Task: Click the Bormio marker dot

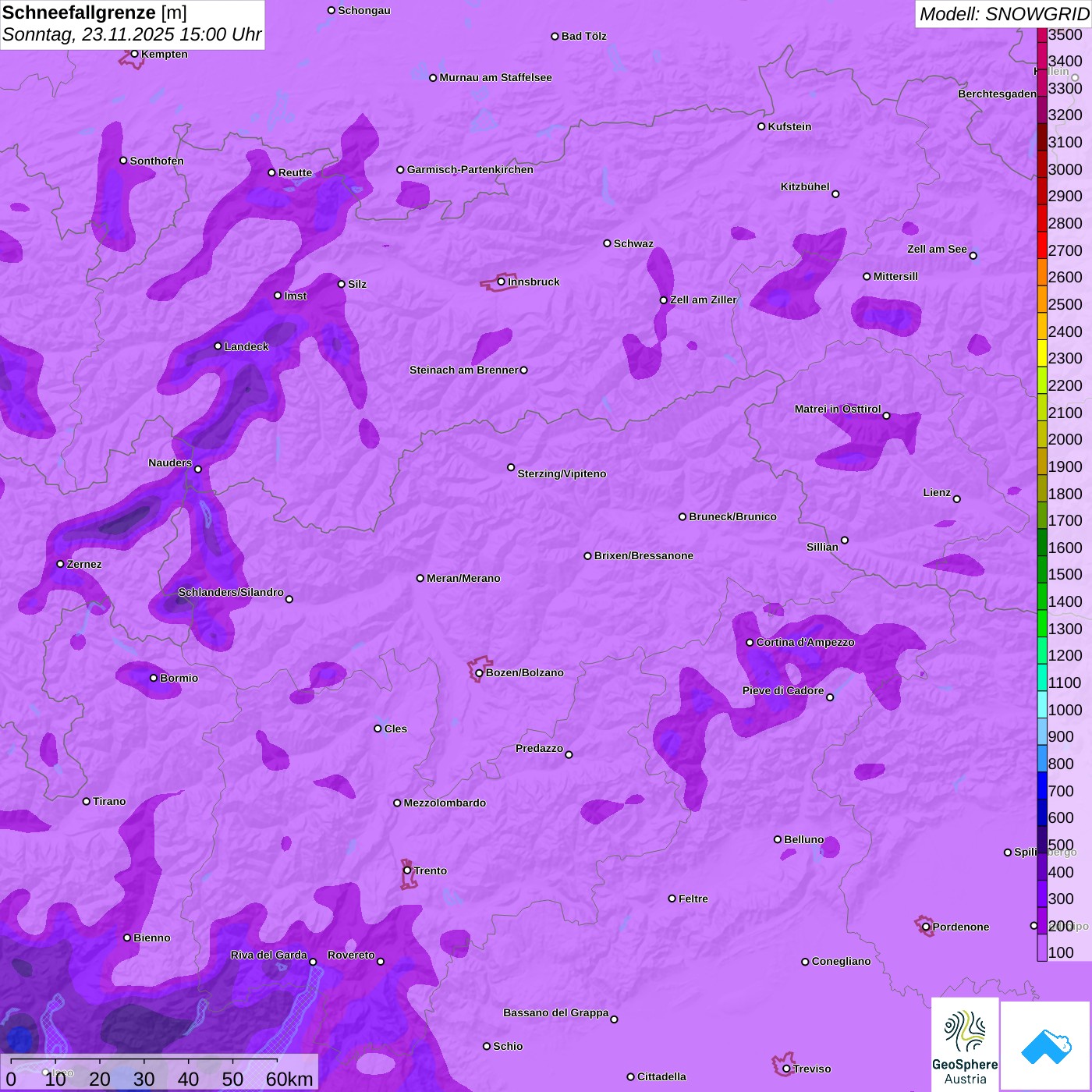Action: tap(154, 678)
